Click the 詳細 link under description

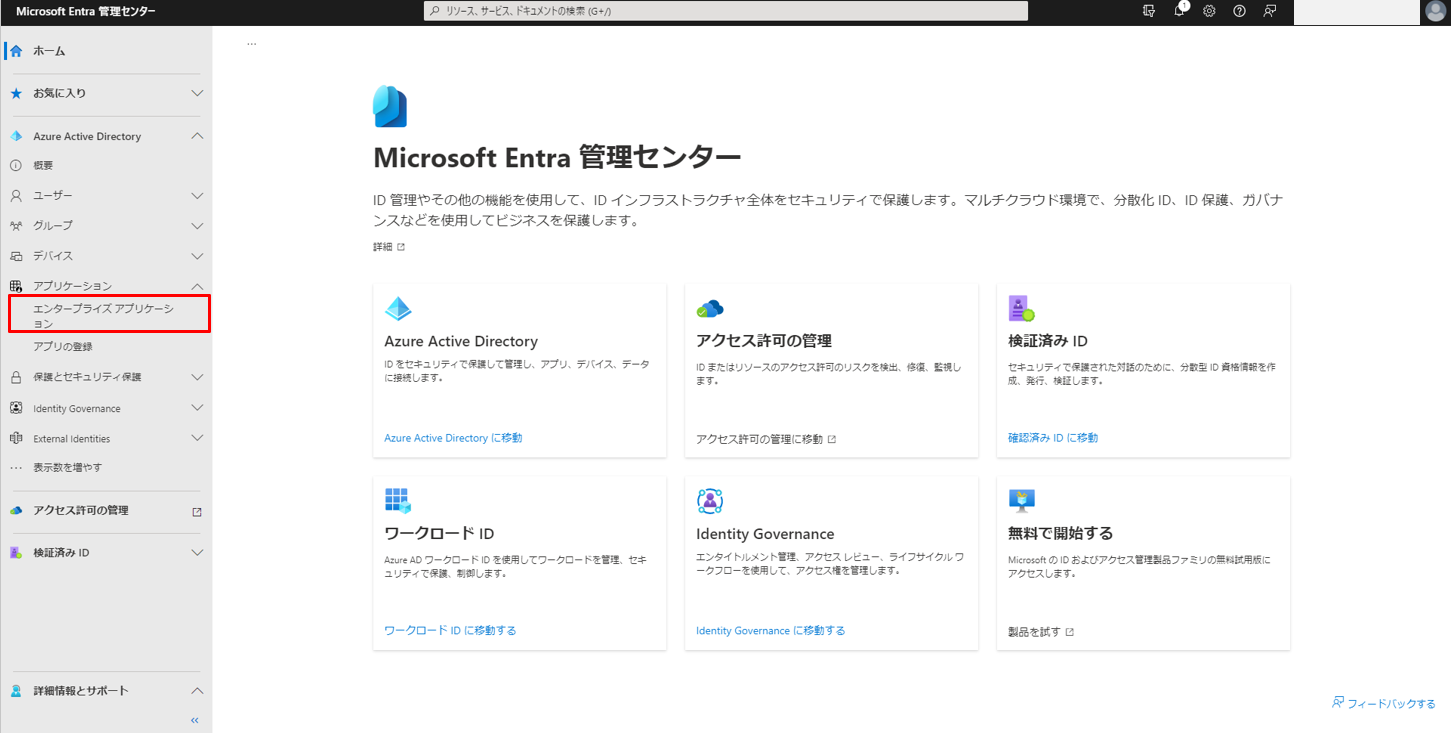click(x=389, y=247)
